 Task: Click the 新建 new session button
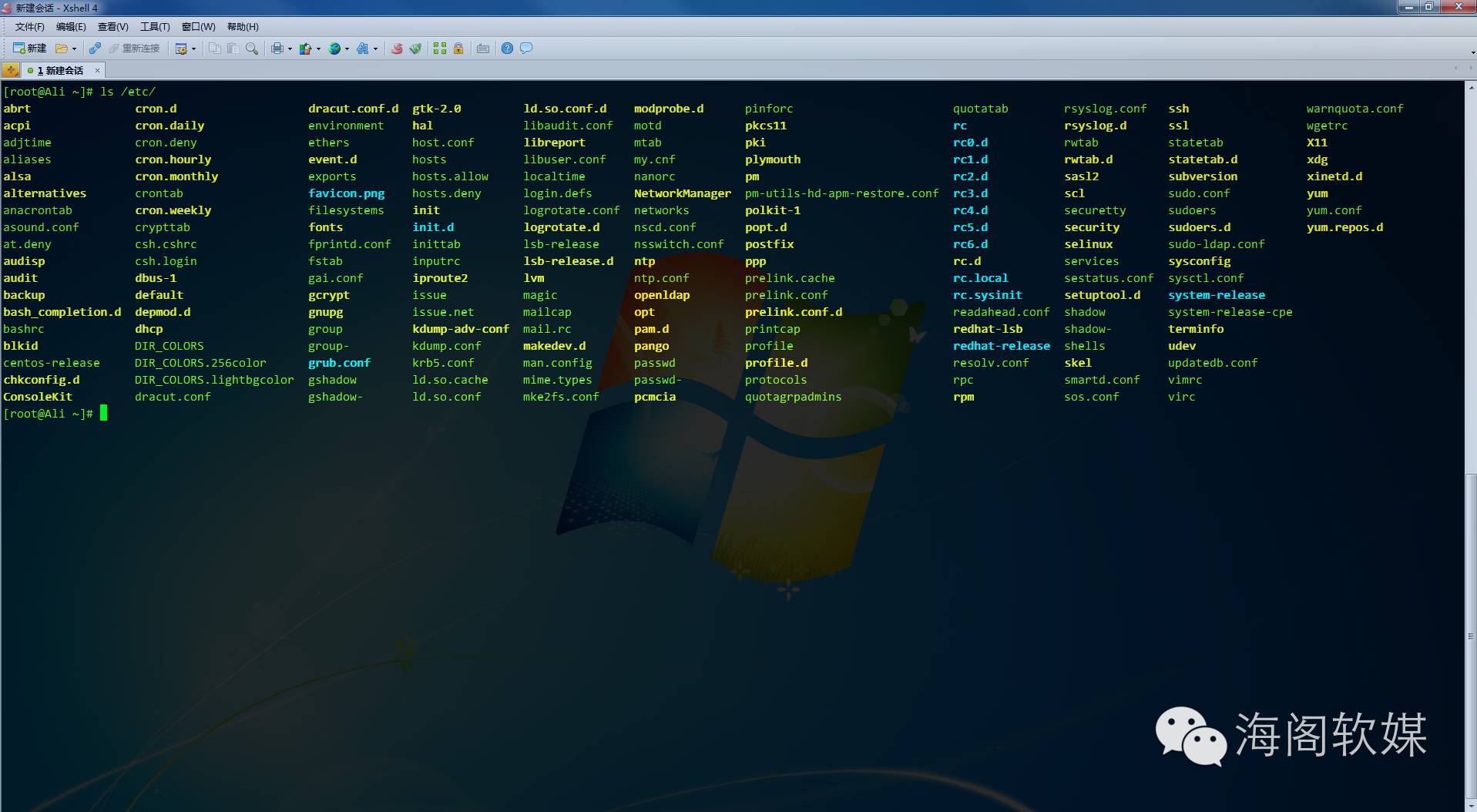pyautogui.click(x=29, y=49)
